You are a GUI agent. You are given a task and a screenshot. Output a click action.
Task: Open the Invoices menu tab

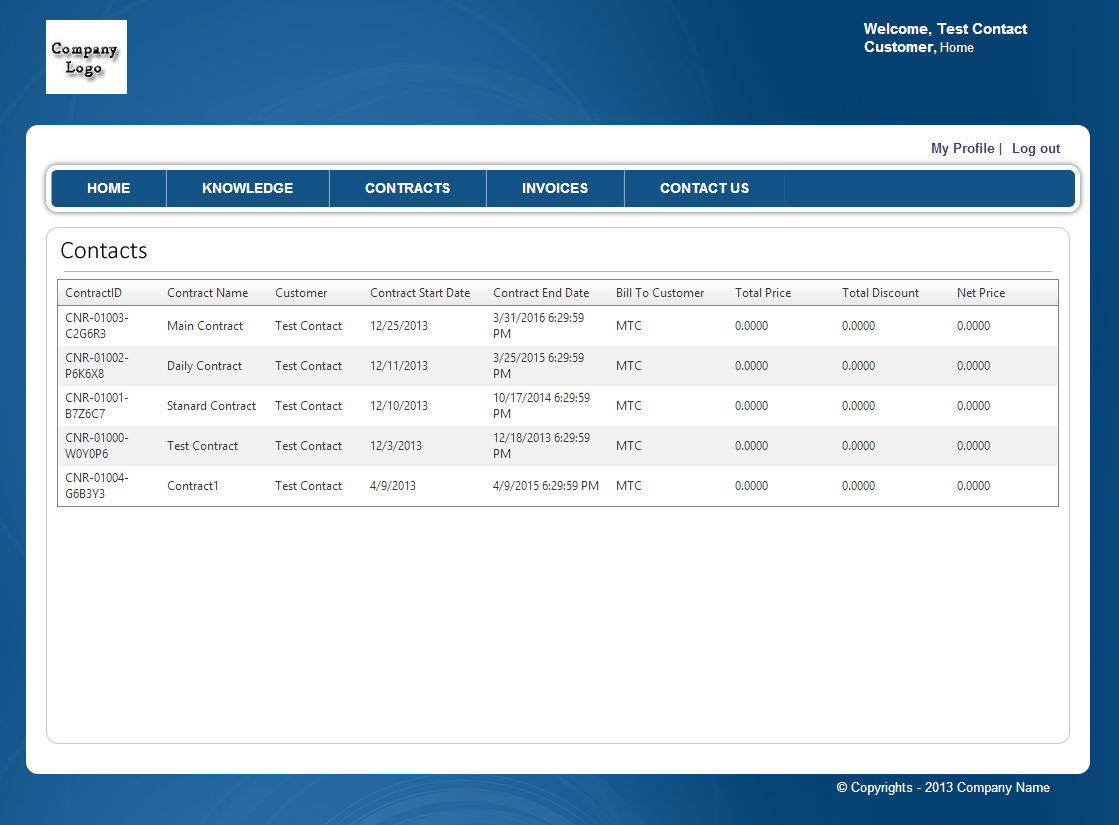[554, 188]
